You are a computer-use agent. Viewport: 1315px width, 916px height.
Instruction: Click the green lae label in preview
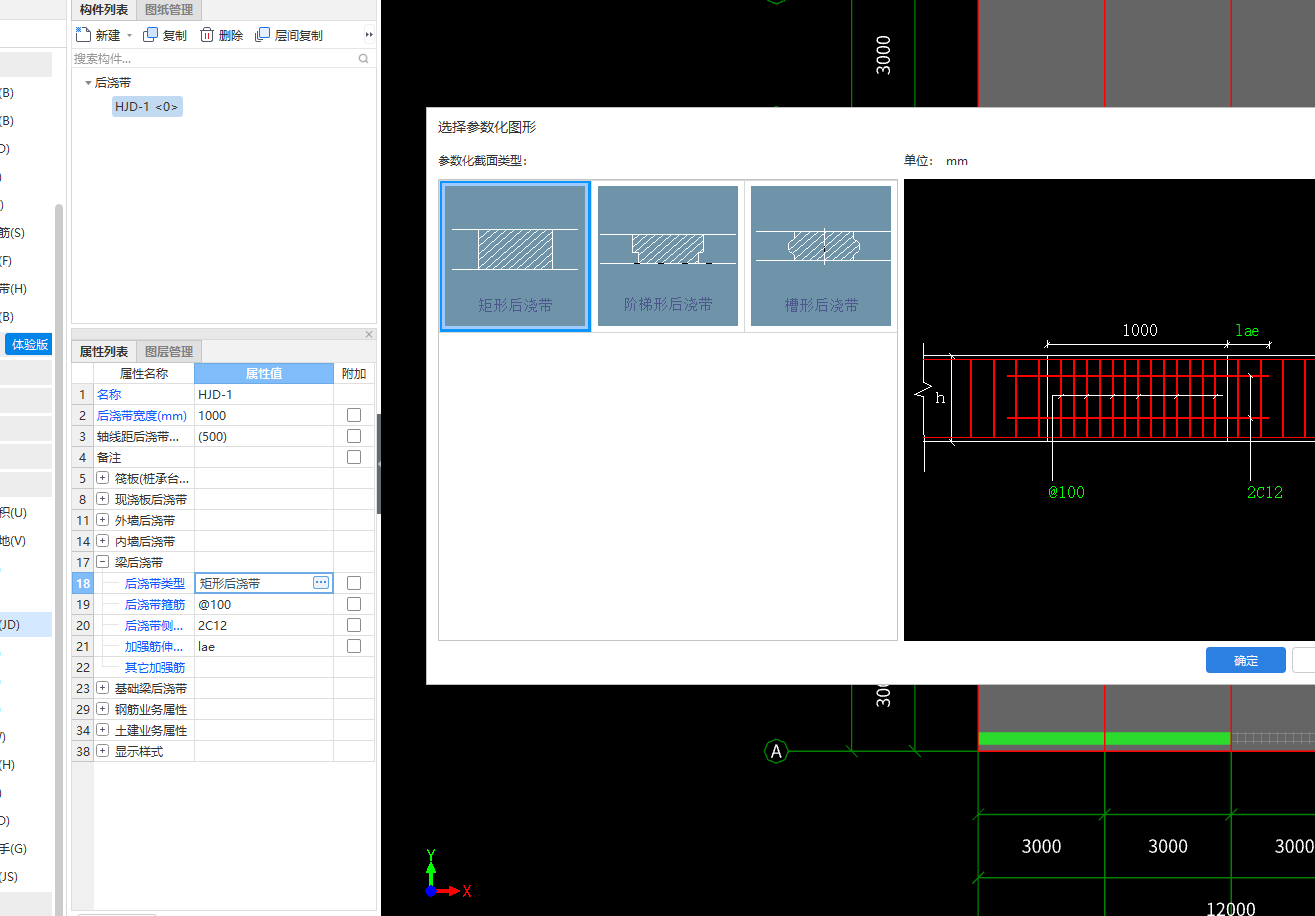1247,330
